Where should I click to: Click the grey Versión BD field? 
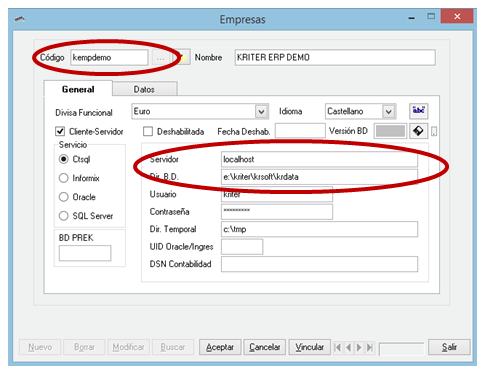390,131
